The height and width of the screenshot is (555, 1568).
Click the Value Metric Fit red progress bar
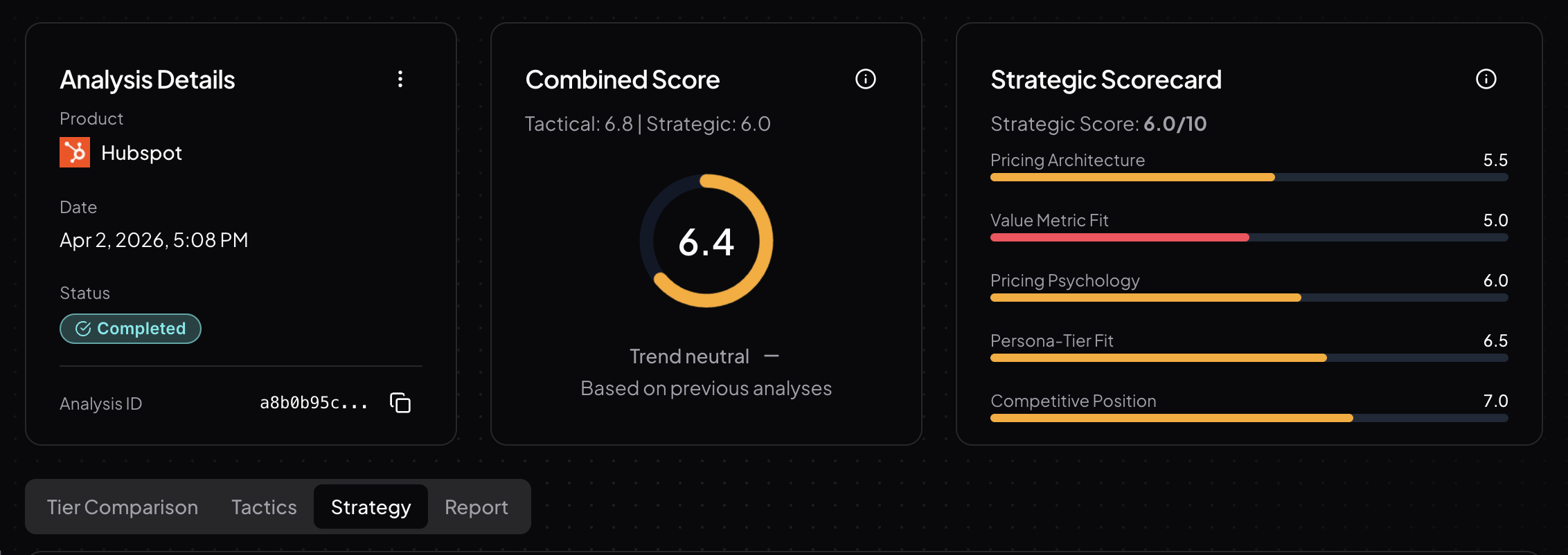tap(1118, 237)
